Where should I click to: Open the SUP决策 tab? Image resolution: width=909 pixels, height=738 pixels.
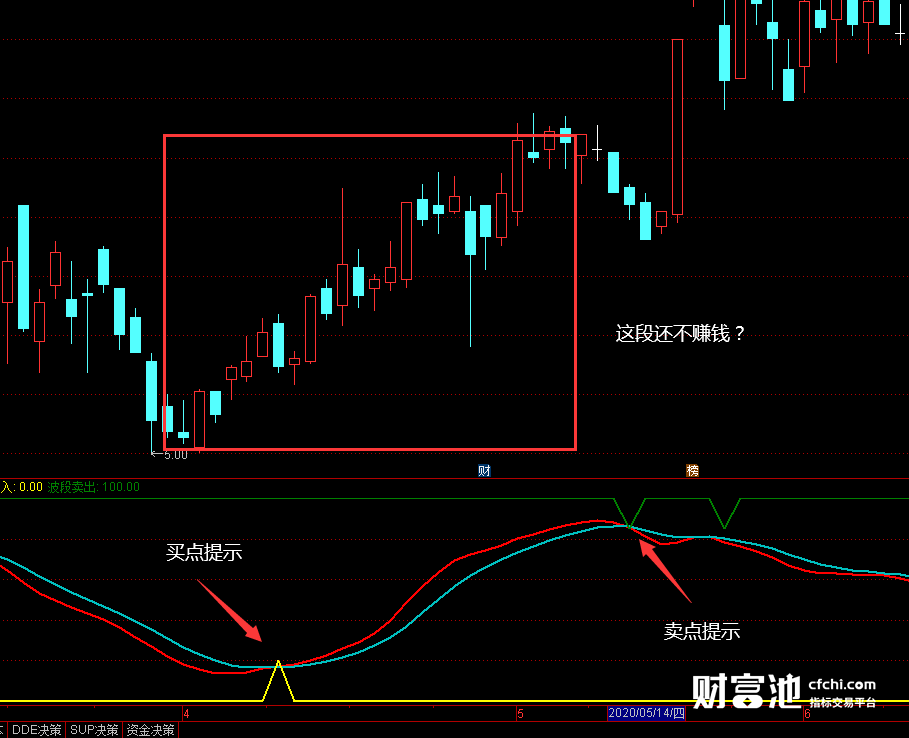tap(94, 730)
